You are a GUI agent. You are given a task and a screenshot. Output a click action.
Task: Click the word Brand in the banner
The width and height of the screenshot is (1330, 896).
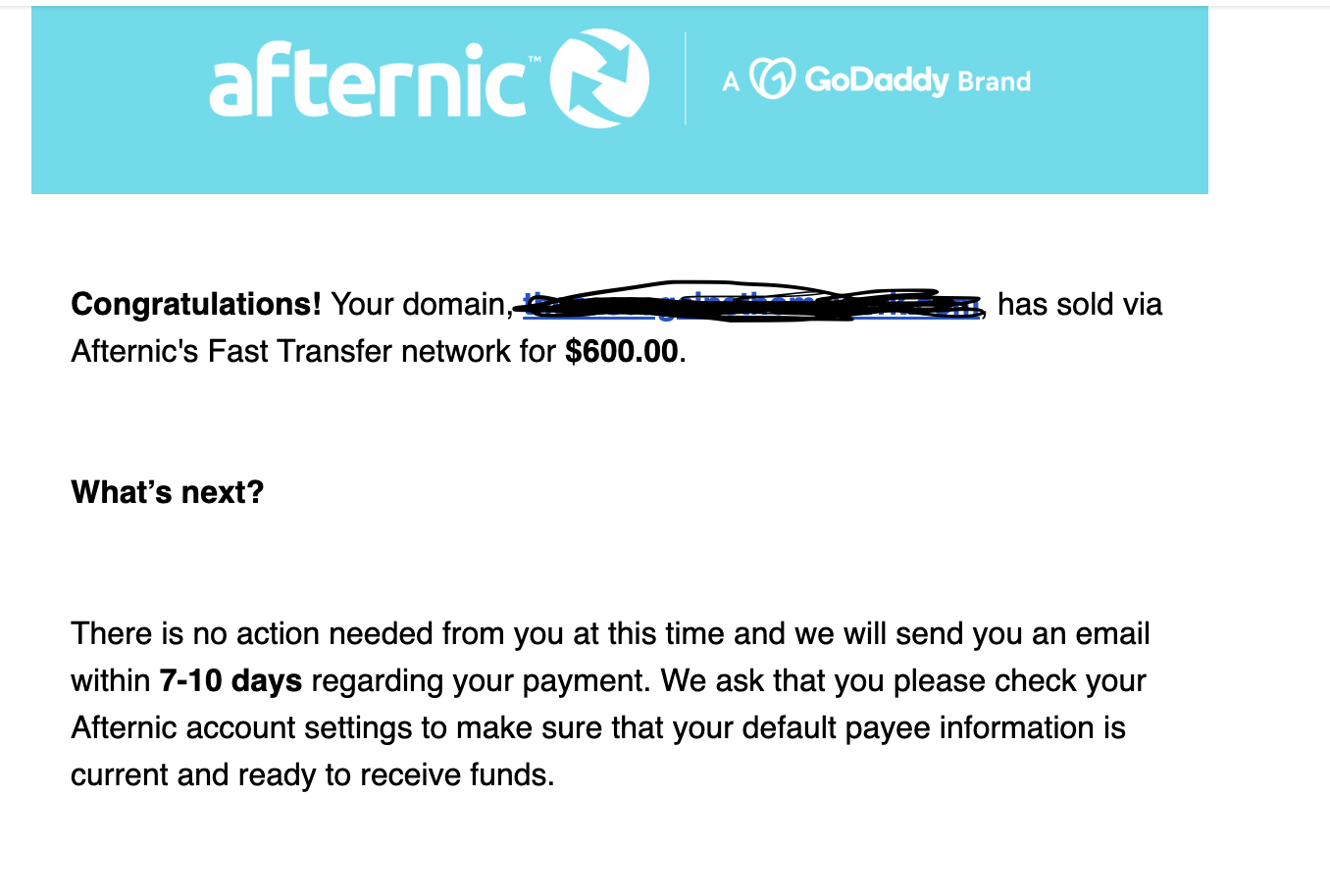tap(994, 81)
